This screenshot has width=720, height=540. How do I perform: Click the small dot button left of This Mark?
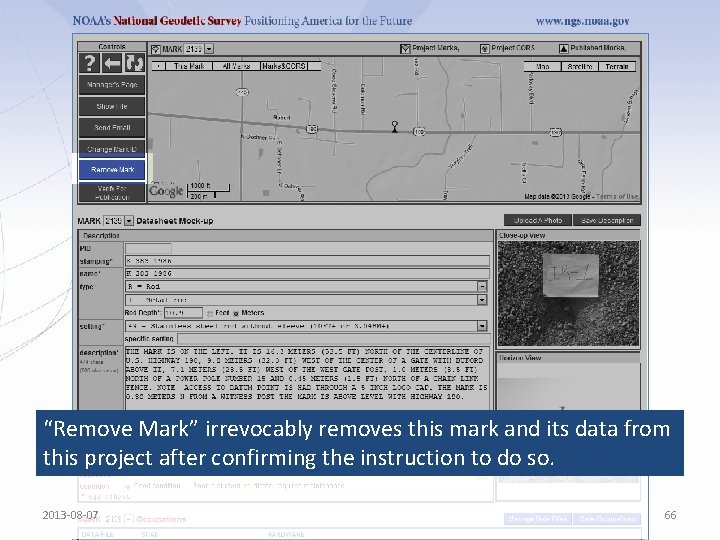tap(158, 66)
